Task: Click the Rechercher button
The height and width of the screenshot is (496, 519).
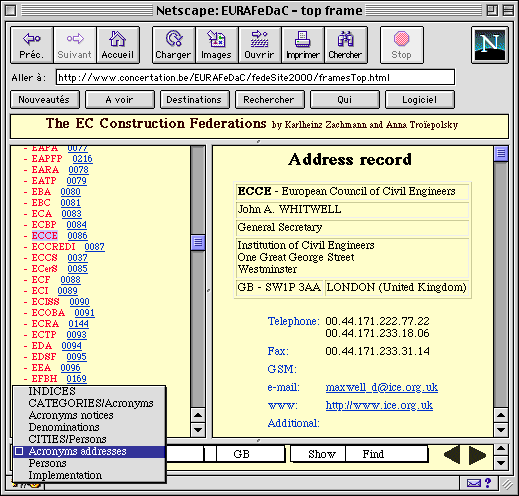Action: click(x=270, y=100)
